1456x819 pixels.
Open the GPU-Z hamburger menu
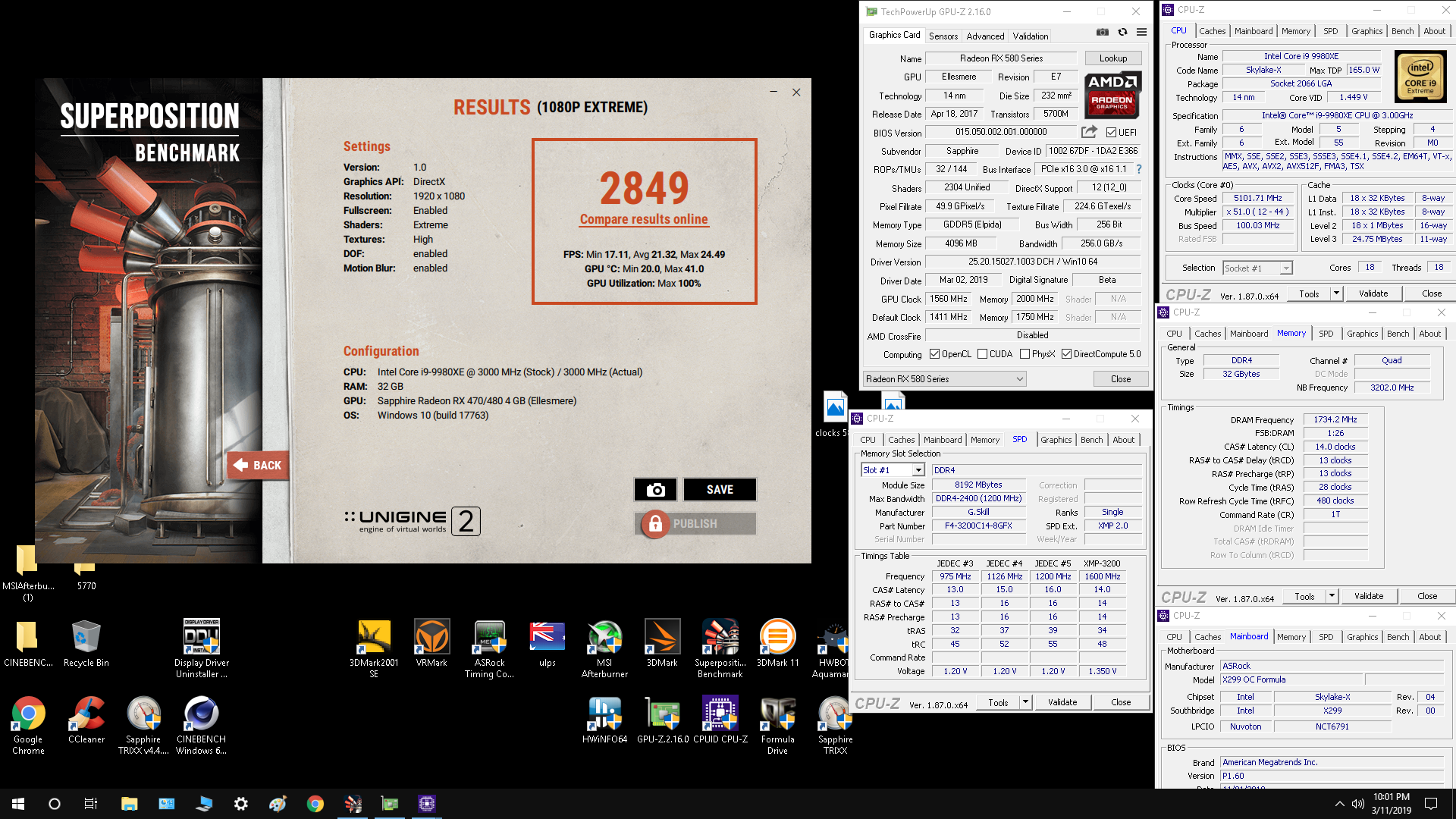pyautogui.click(x=1141, y=32)
